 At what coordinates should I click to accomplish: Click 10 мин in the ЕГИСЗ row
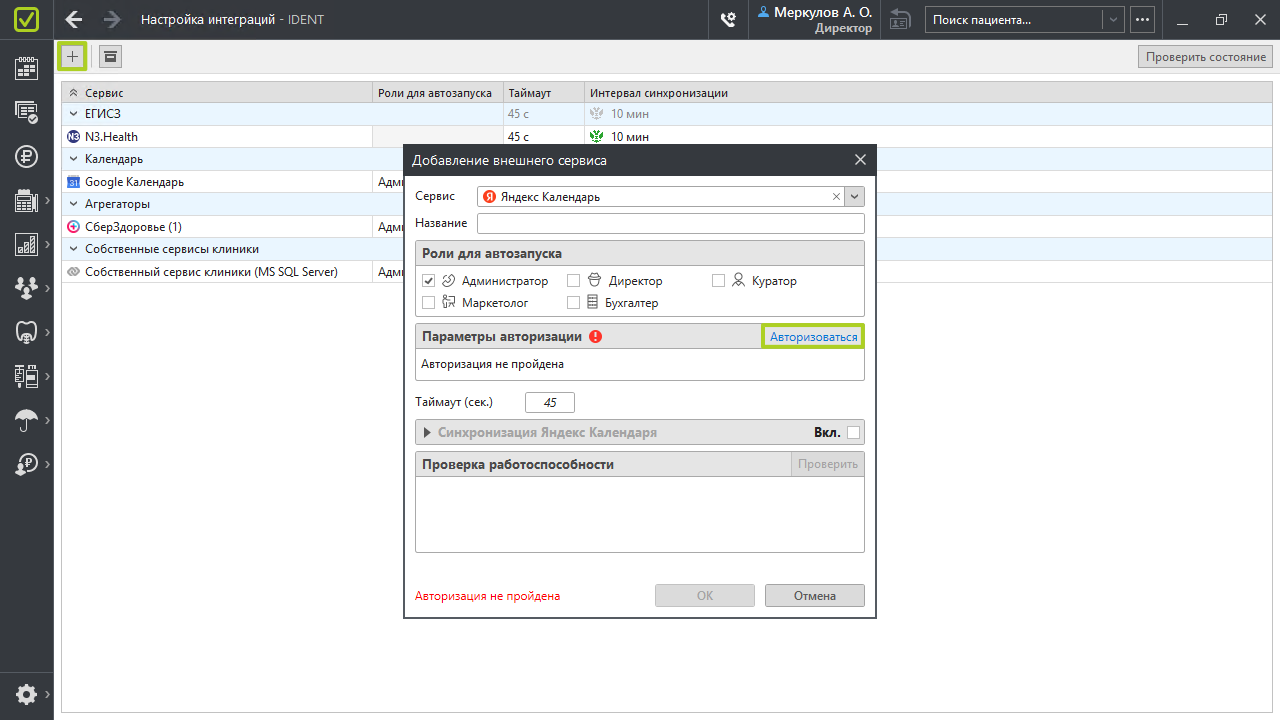click(630, 114)
